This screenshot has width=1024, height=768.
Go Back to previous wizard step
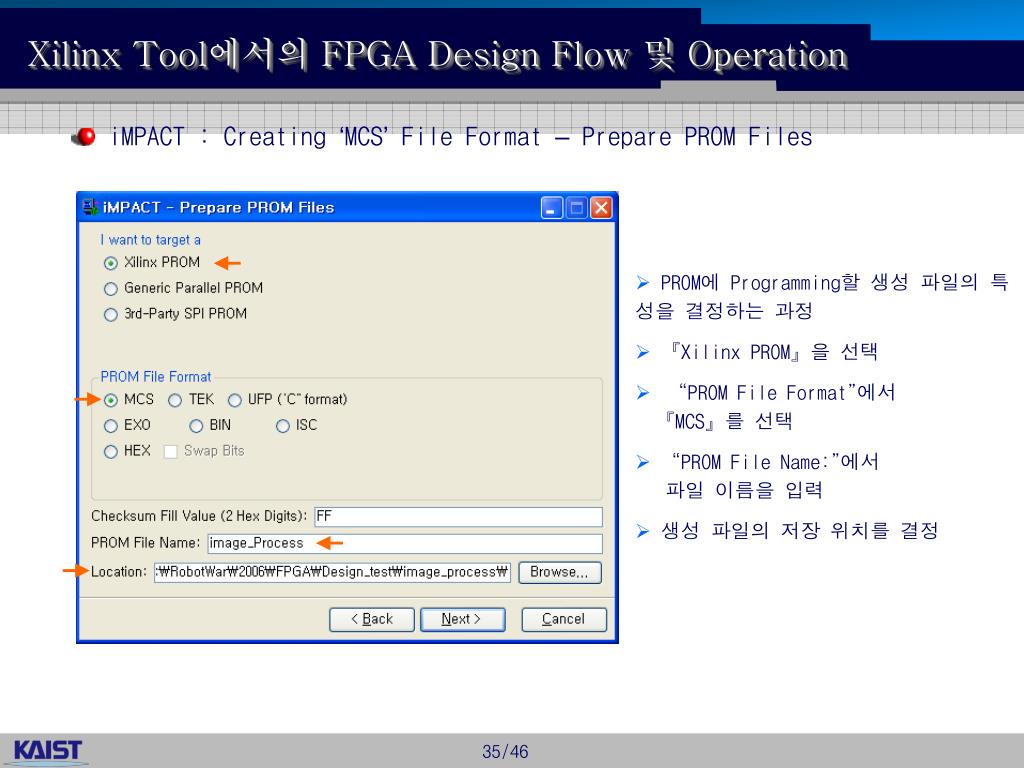372,619
